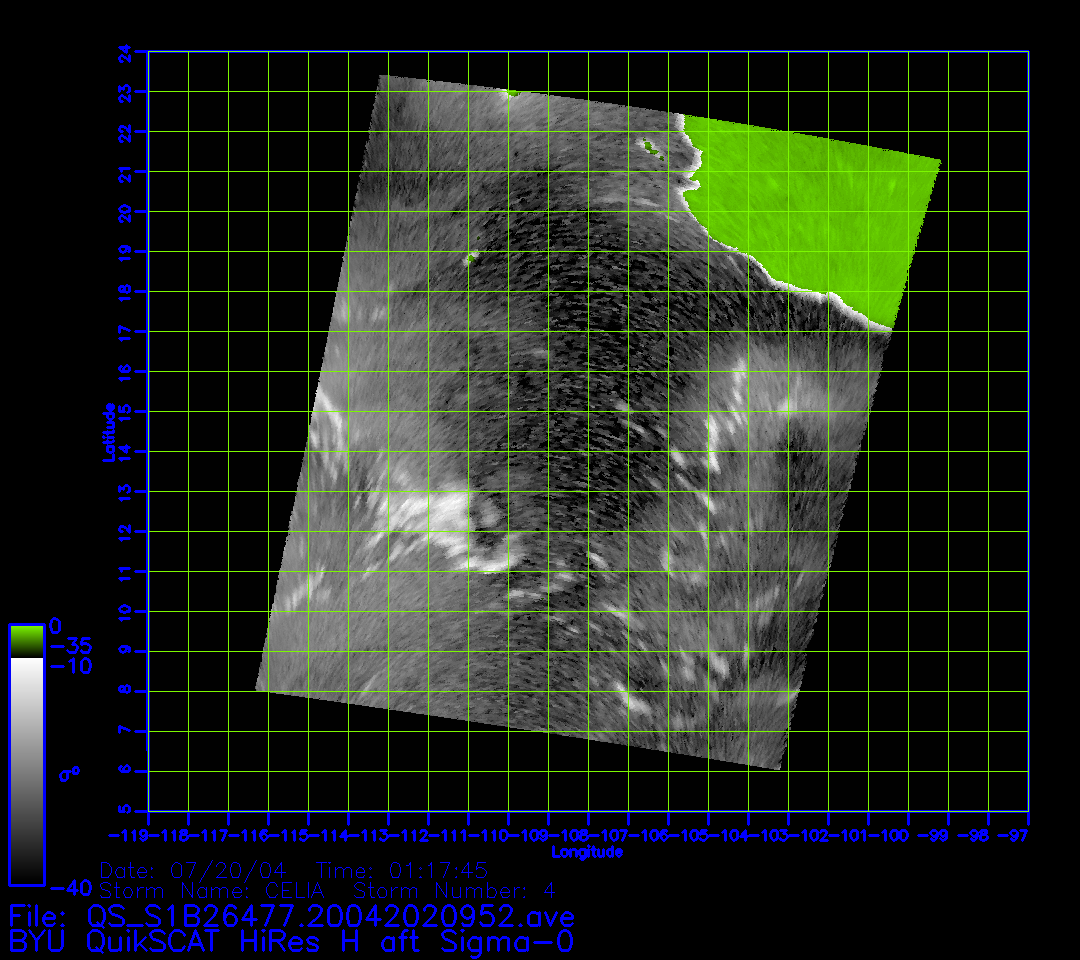The width and height of the screenshot is (1080, 960).
Task: Click the "Storm Number: 4" text
Action: [455, 890]
